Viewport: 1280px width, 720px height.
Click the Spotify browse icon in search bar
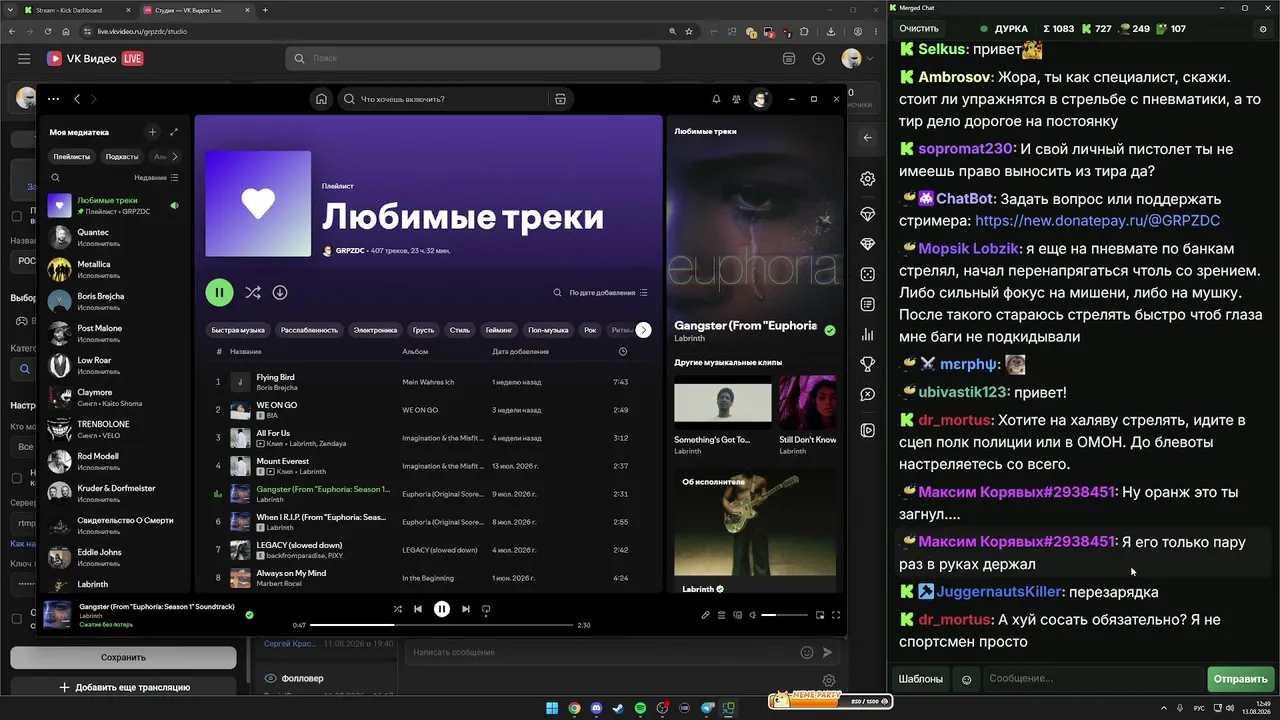[x=560, y=99]
